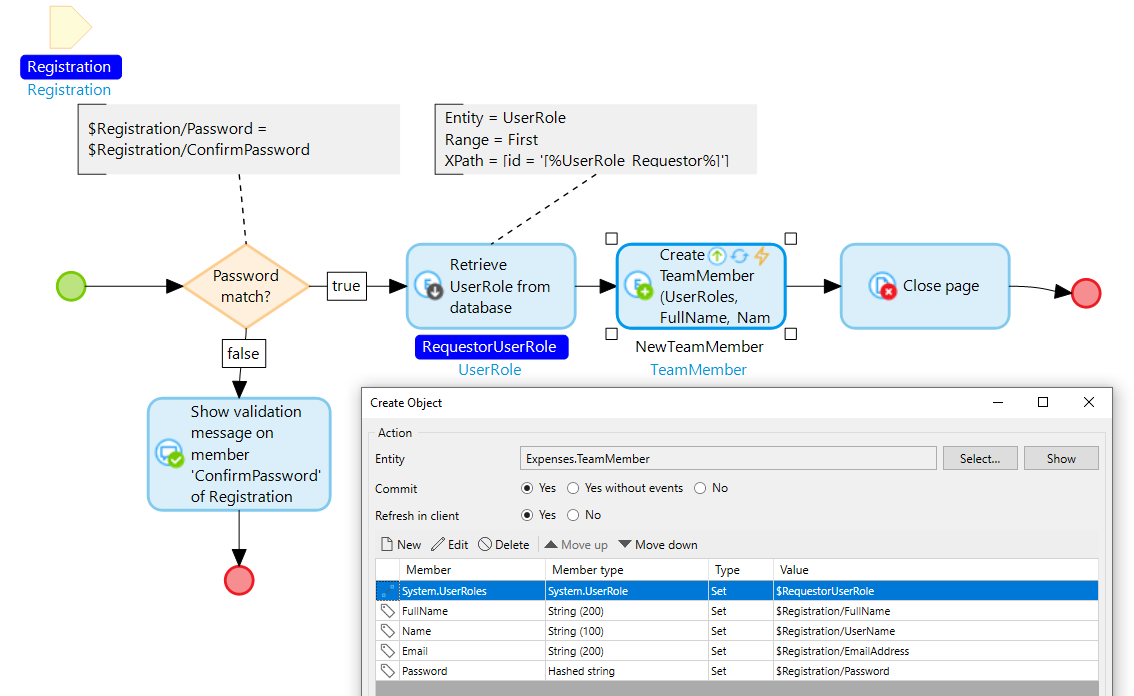Click the Expenses.TeamMember entity field
The width and height of the screenshot is (1134, 696).
[x=728, y=459]
